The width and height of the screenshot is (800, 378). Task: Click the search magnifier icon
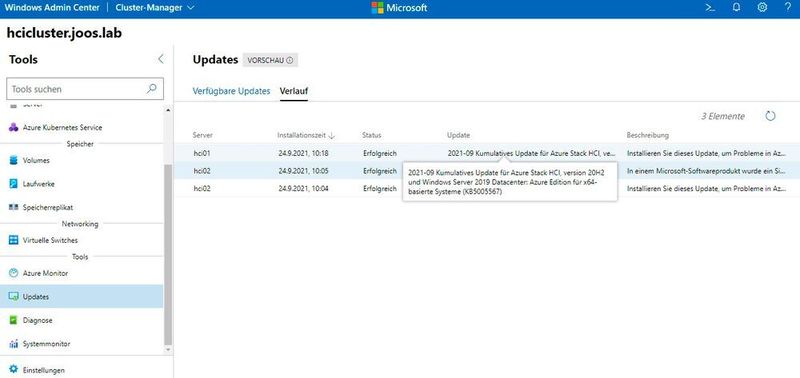point(152,88)
